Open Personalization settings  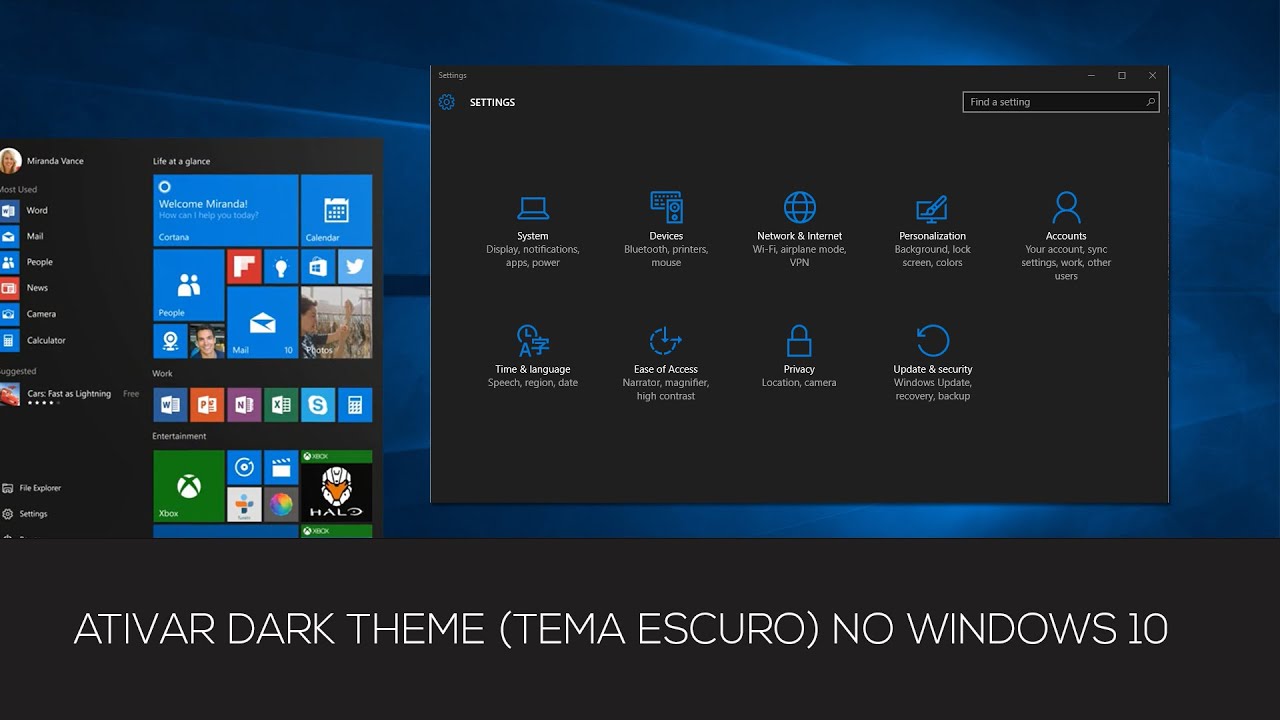[932, 229]
